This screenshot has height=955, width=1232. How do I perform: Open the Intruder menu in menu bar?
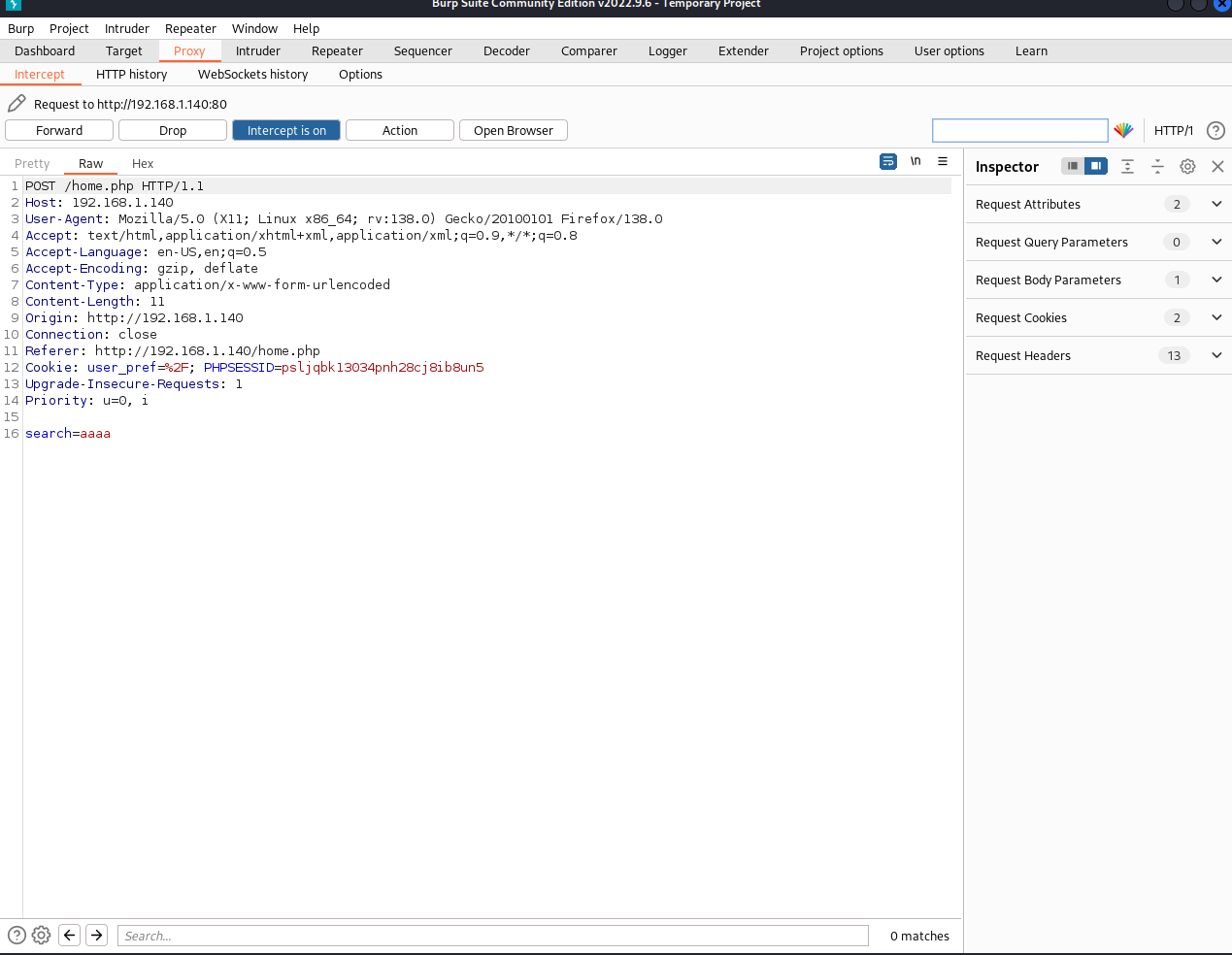tap(127, 28)
